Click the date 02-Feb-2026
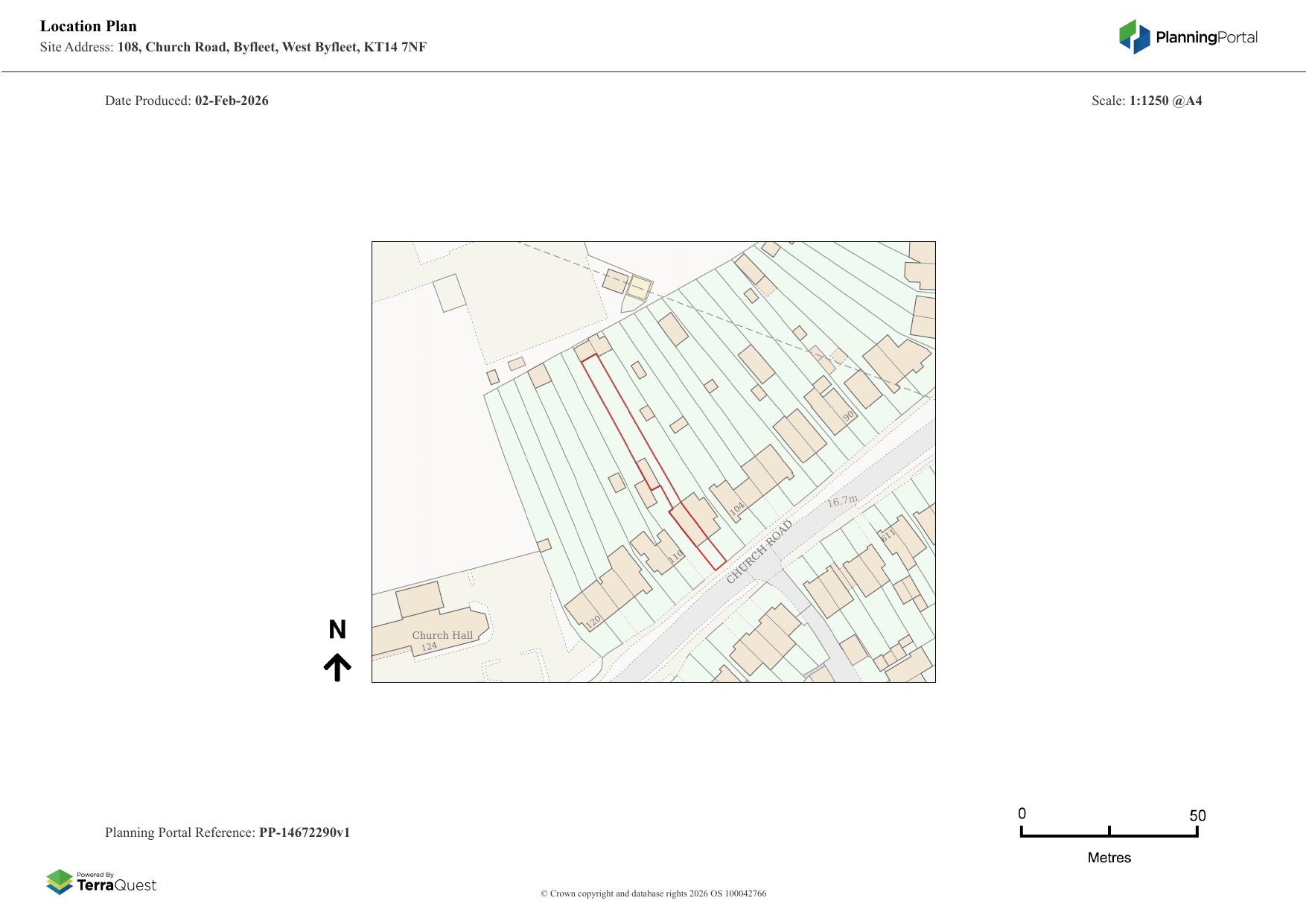Viewport: 1306px width, 924px height. coord(232,101)
